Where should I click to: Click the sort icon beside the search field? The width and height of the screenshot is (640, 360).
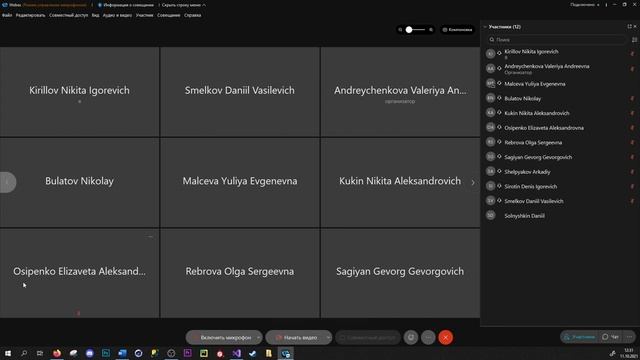[x=634, y=40]
